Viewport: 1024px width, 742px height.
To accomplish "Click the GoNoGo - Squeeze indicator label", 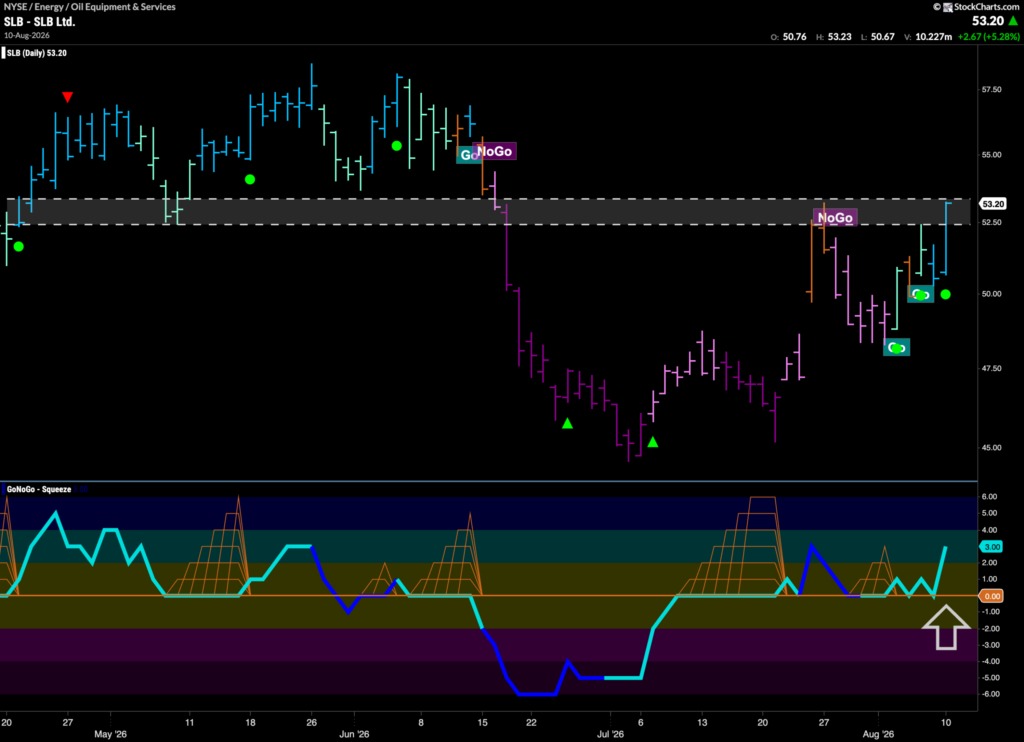I will (x=39, y=489).
